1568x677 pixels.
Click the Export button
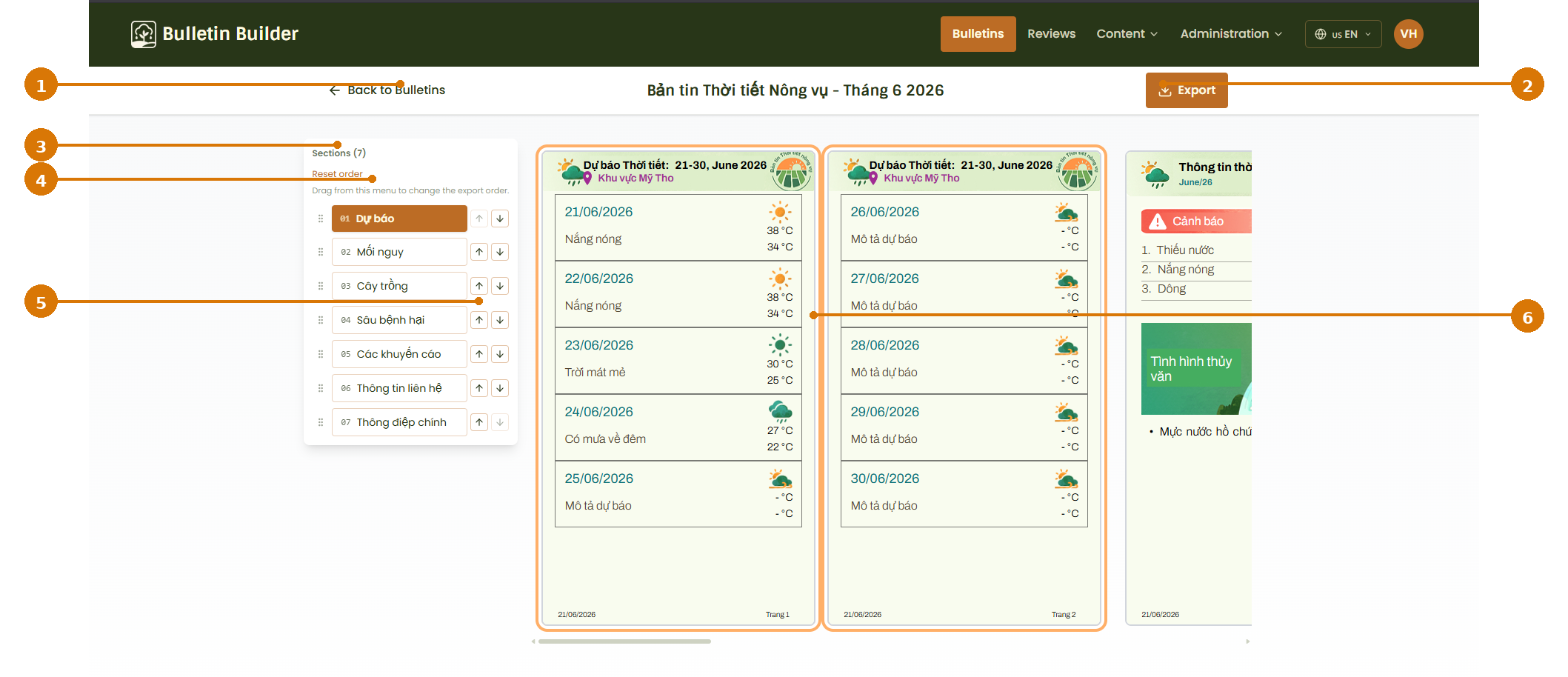pos(1187,90)
